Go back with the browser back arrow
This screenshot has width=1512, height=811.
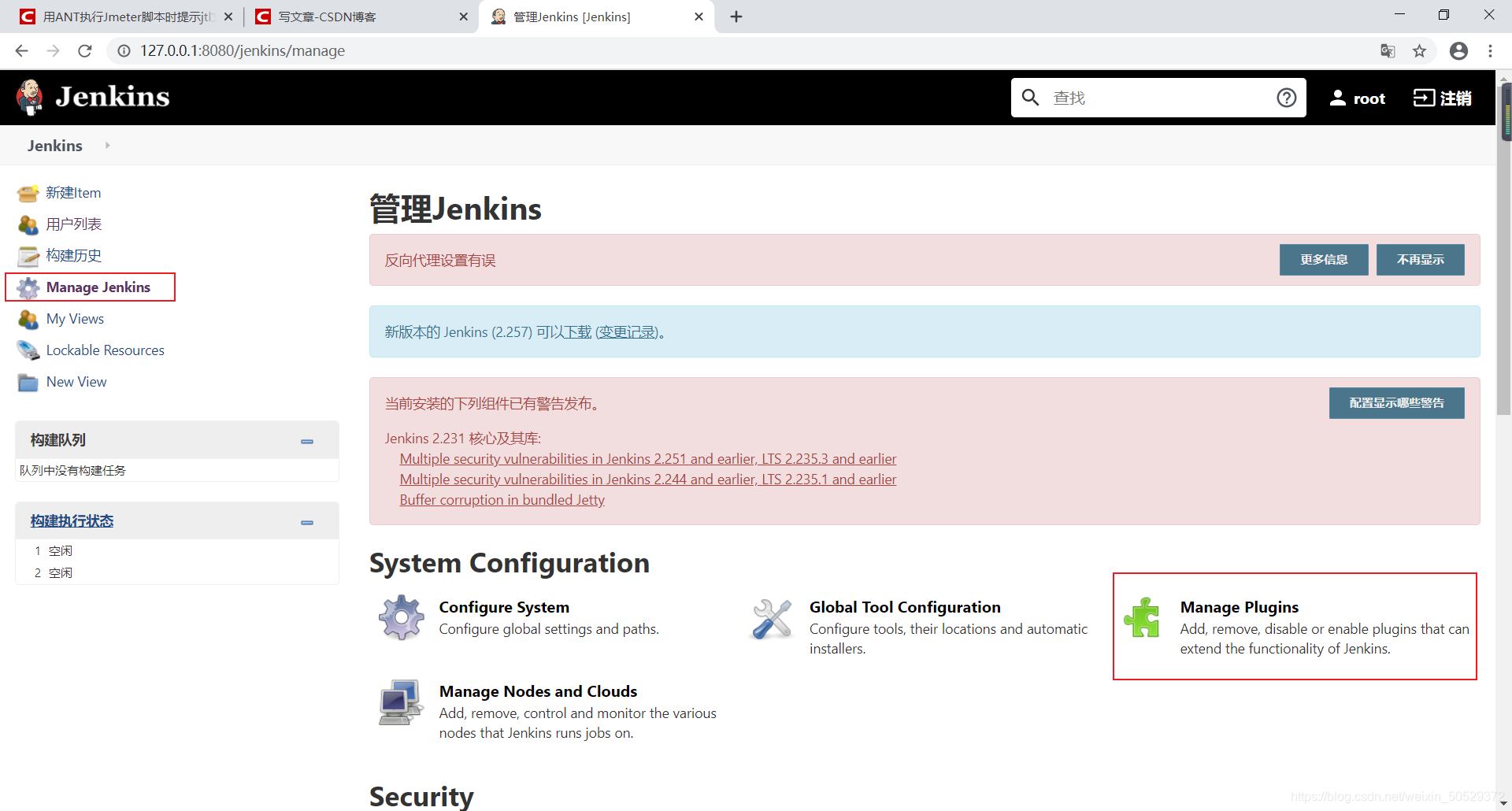click(x=21, y=51)
